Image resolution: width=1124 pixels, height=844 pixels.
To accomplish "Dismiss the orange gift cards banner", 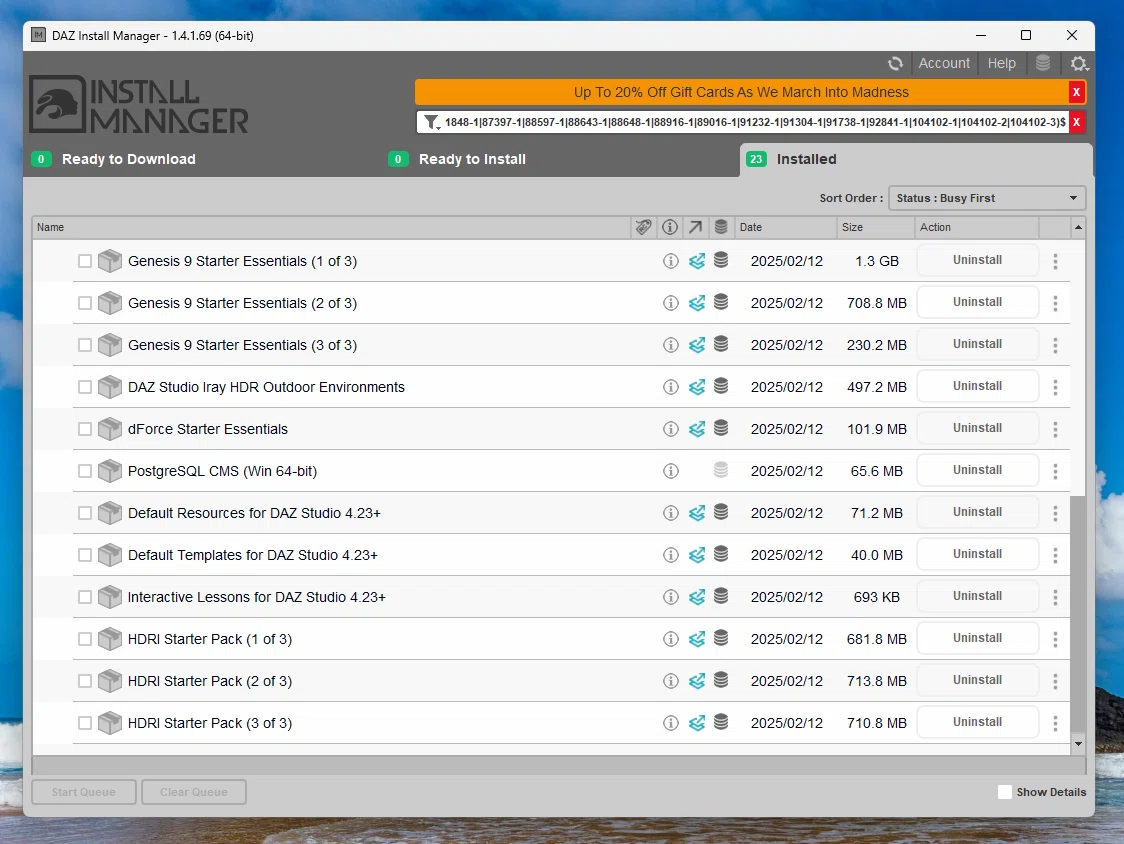I will click(1076, 92).
